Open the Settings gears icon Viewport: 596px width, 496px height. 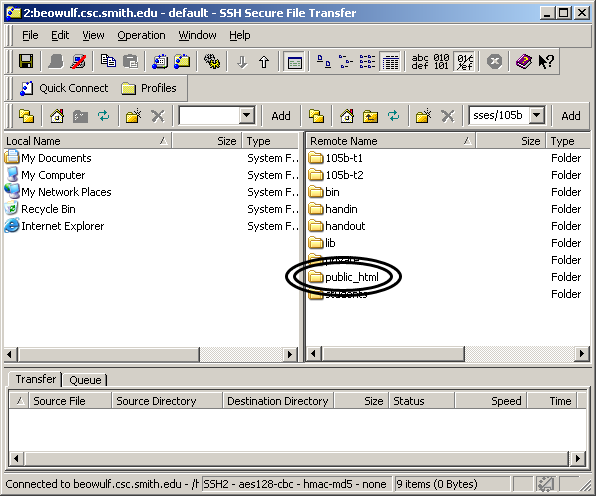[212, 61]
